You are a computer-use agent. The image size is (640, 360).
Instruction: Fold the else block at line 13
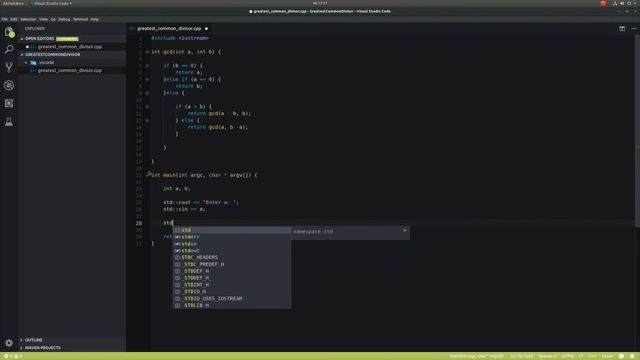(x=147, y=120)
